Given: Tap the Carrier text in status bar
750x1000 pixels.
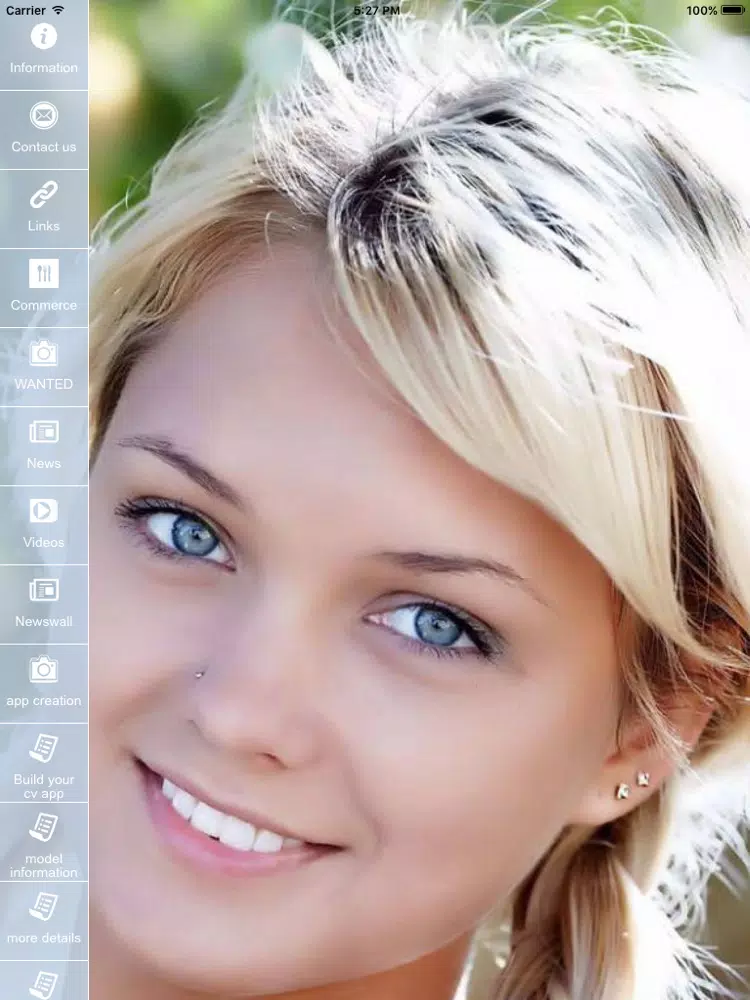Looking at the screenshot, I should (26, 10).
